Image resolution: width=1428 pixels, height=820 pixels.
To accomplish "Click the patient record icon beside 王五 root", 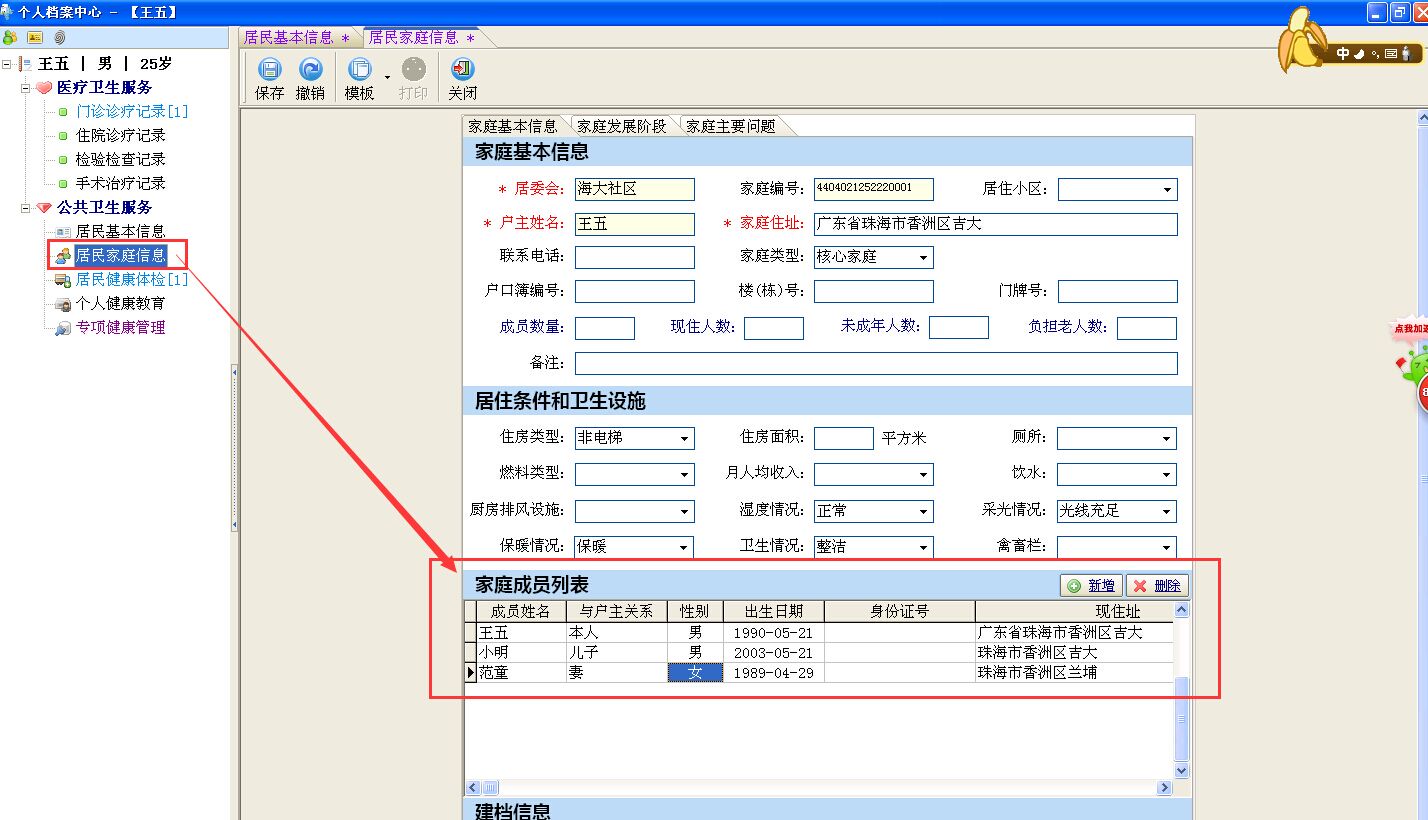I will (x=24, y=64).
